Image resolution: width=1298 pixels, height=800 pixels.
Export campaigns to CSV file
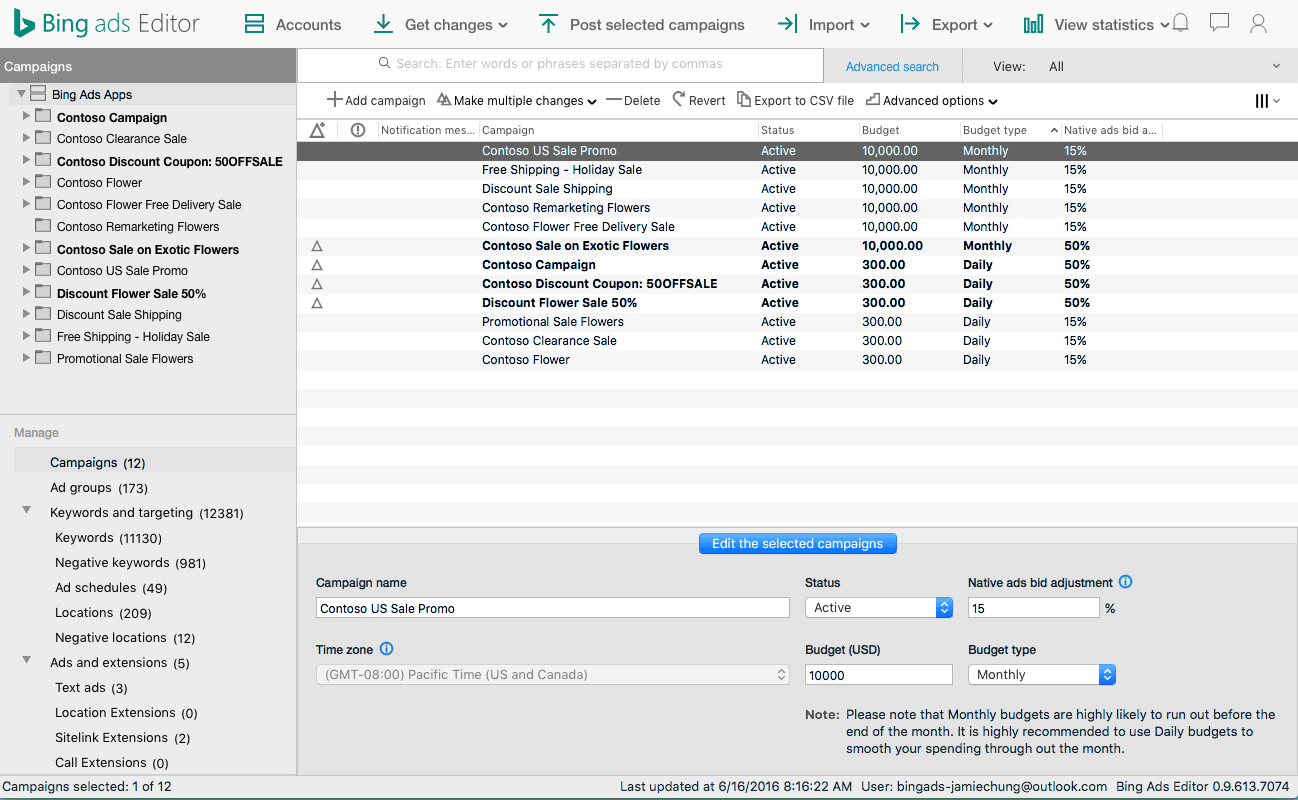click(795, 100)
